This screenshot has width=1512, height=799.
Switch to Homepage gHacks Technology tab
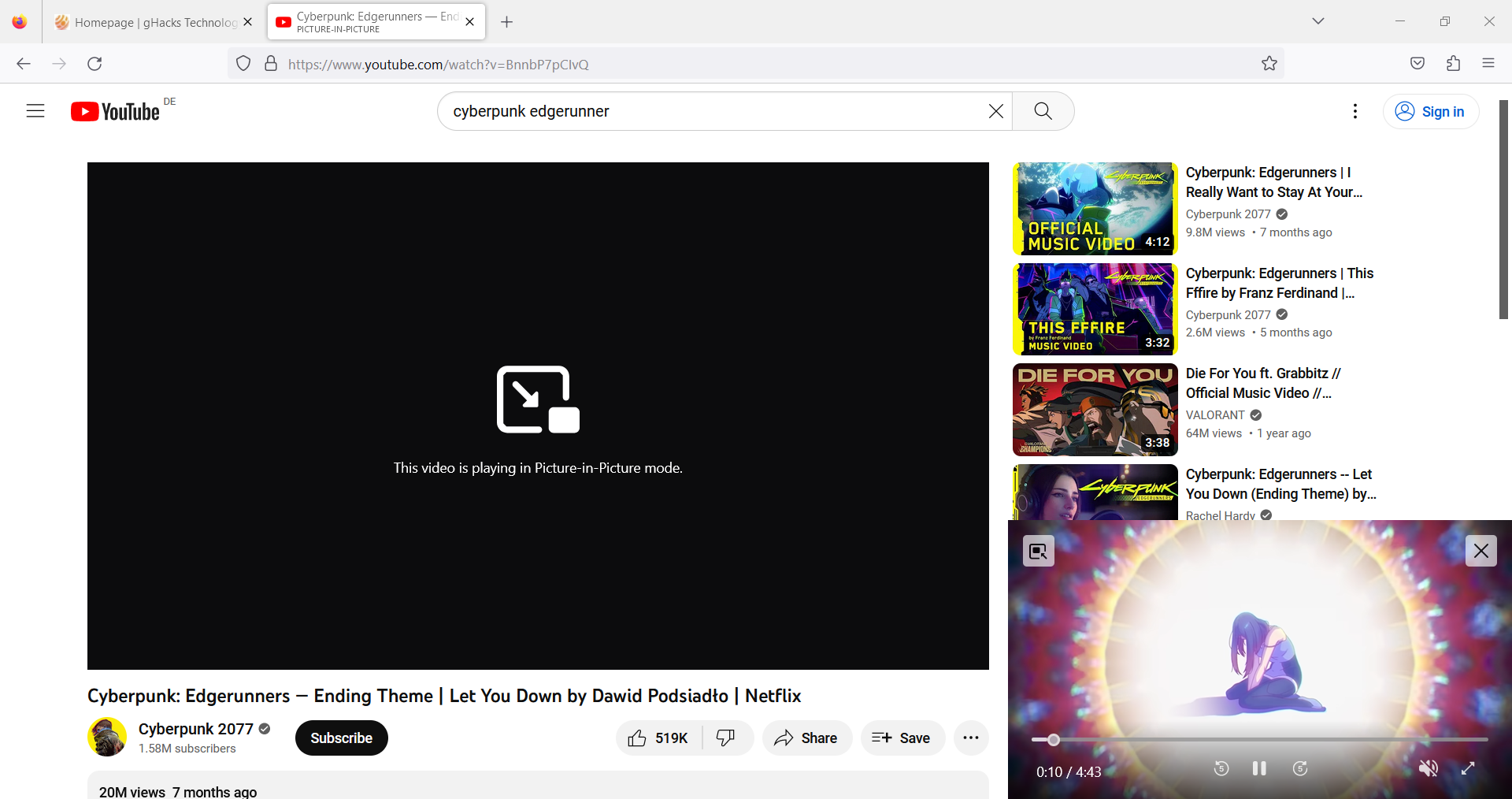click(153, 22)
